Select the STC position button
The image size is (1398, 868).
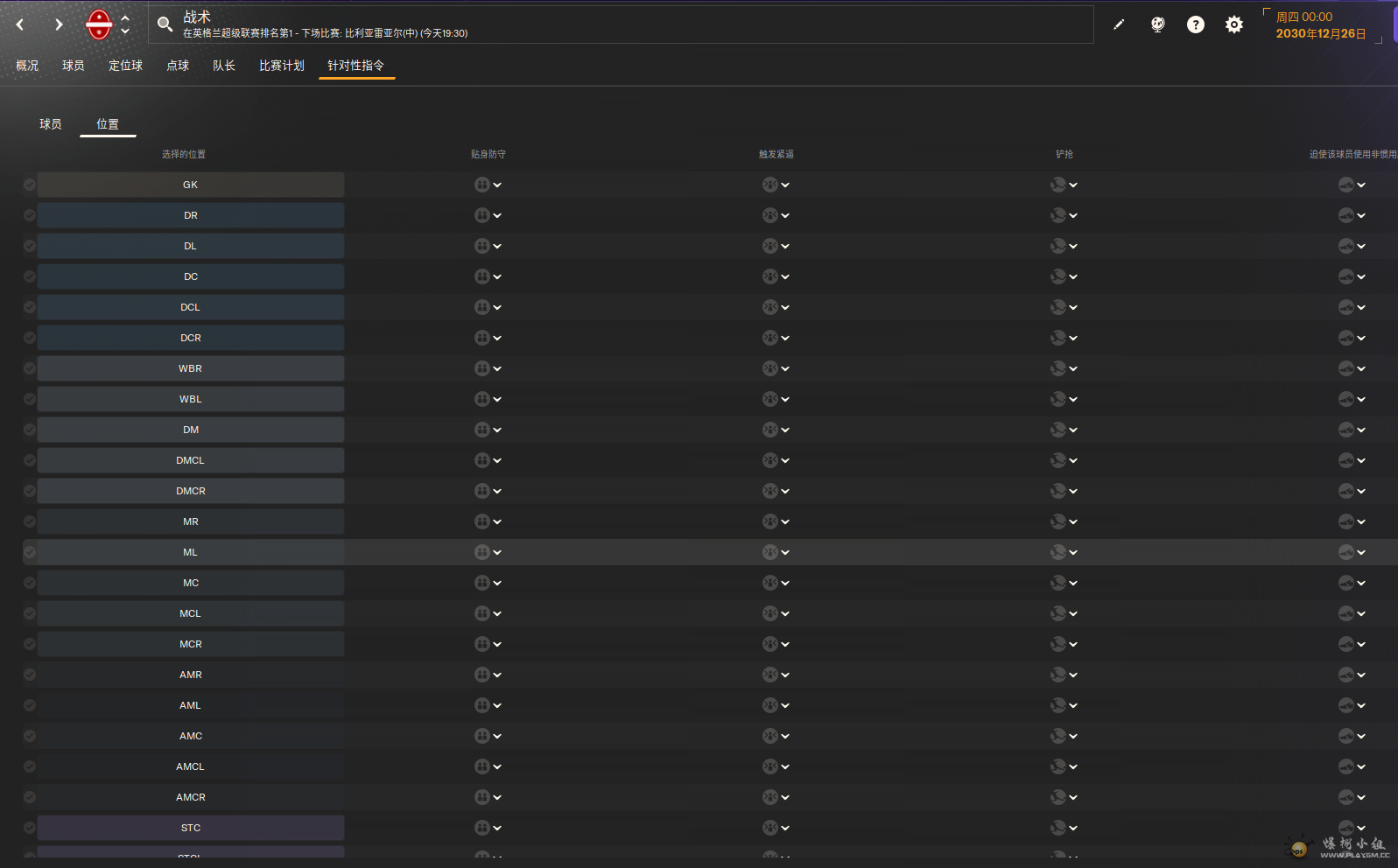click(x=191, y=828)
